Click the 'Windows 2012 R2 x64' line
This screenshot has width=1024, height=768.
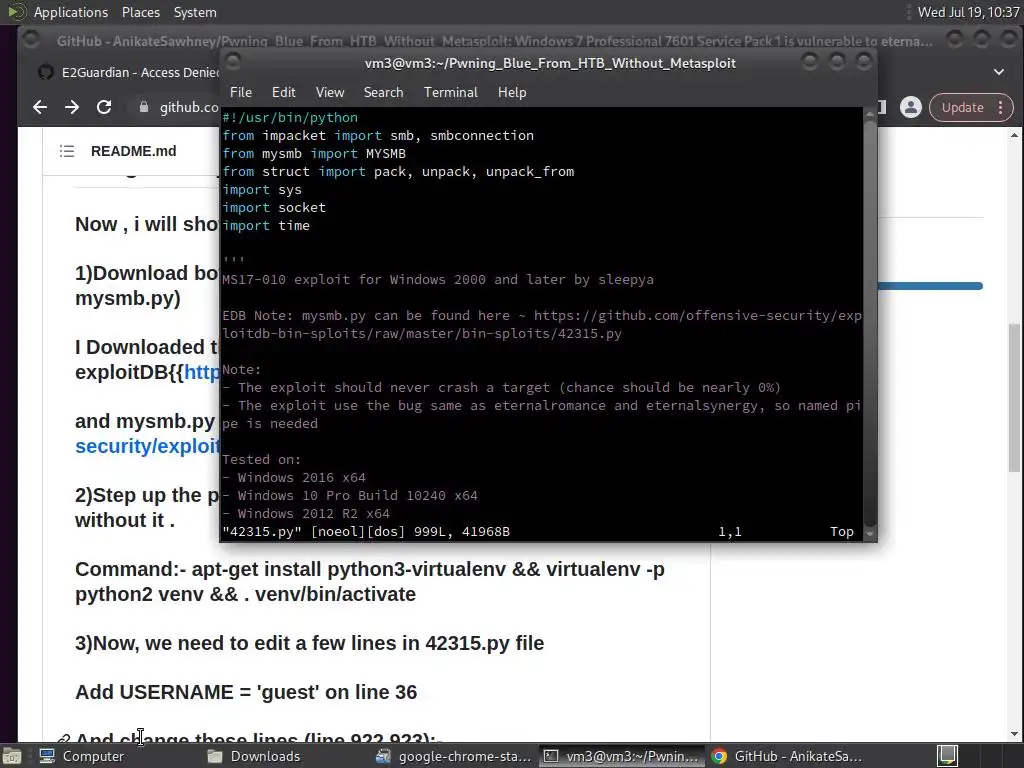click(306, 514)
